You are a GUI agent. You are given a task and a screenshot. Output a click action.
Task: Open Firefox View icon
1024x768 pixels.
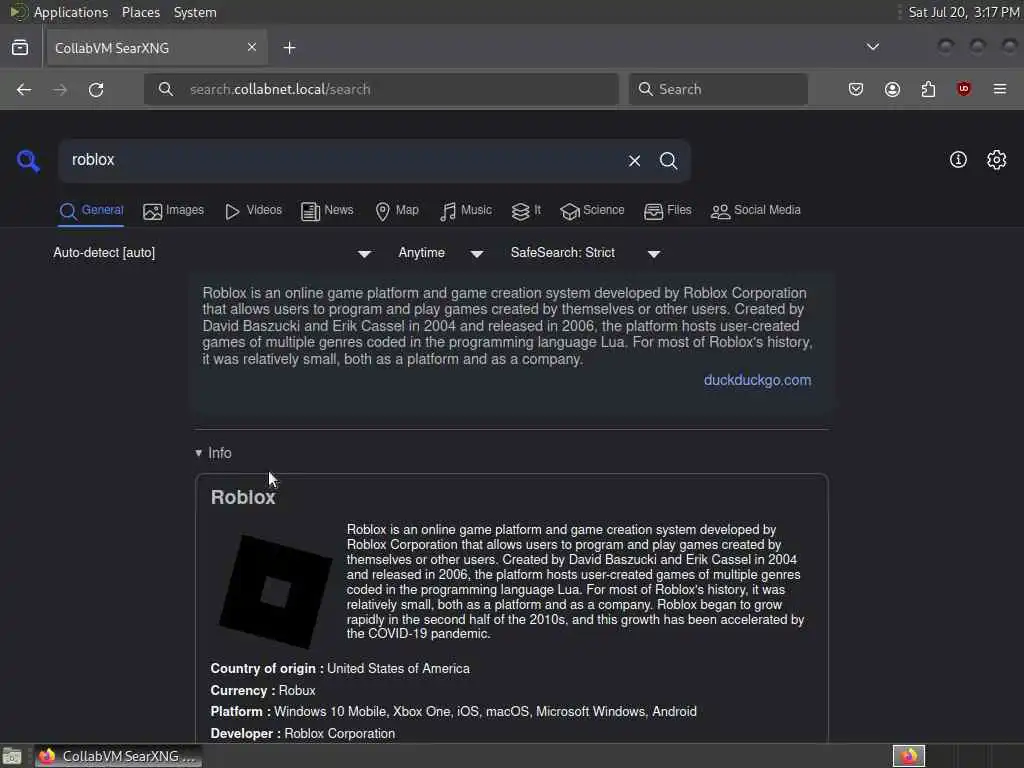click(x=20, y=48)
